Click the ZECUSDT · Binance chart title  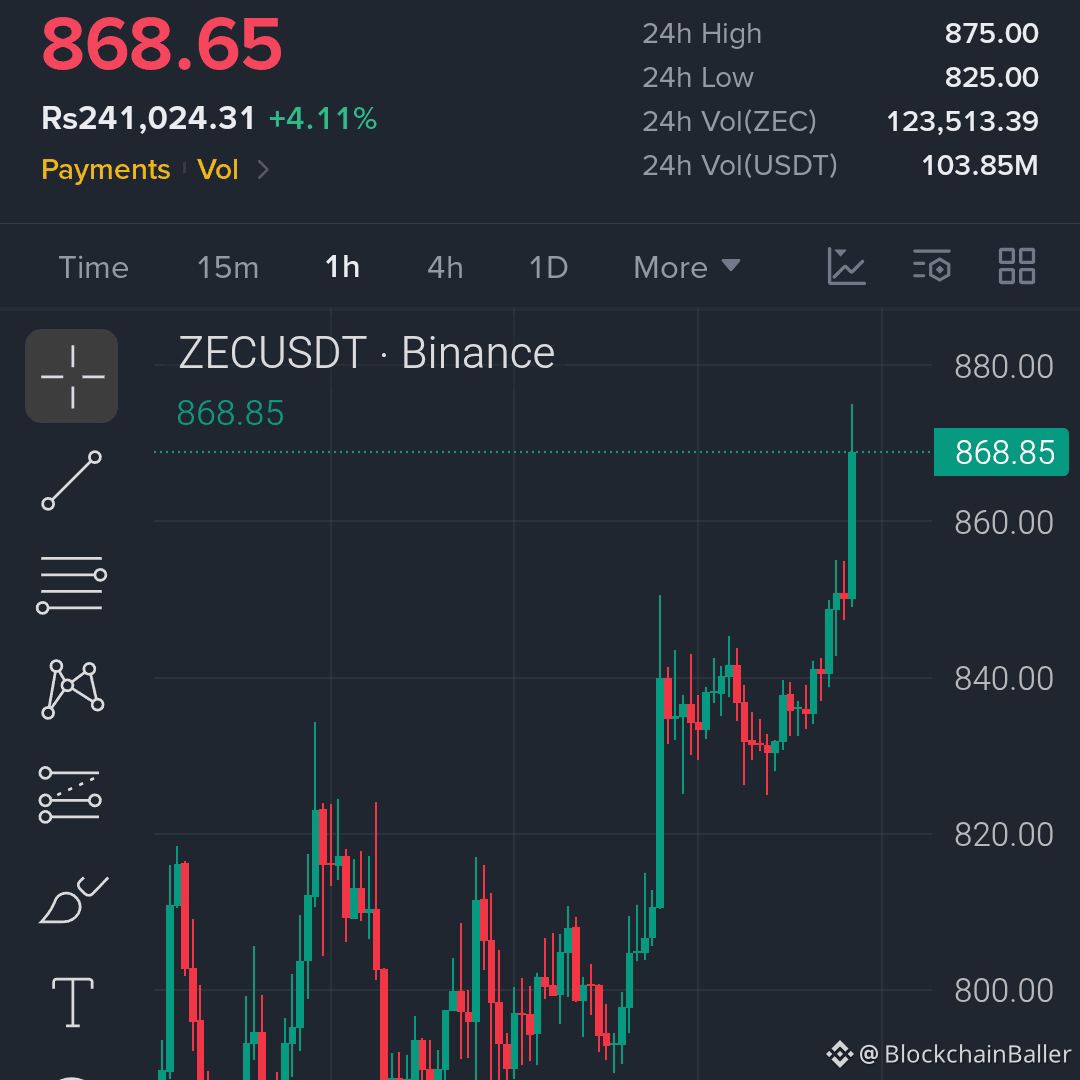tap(366, 353)
